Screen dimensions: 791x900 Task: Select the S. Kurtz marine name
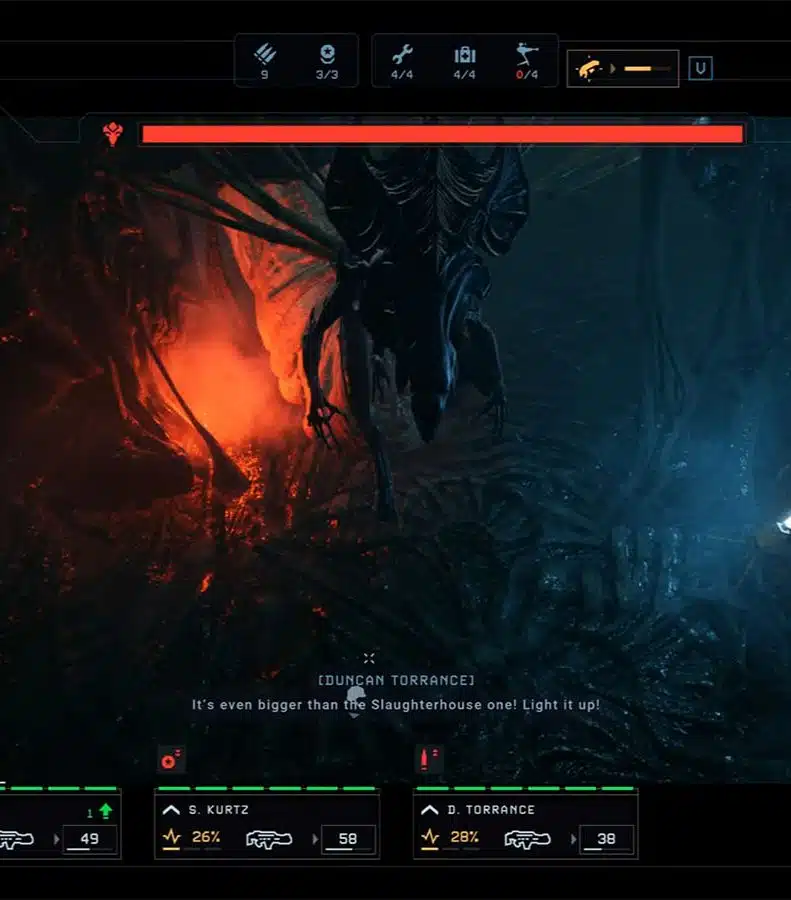tap(218, 810)
